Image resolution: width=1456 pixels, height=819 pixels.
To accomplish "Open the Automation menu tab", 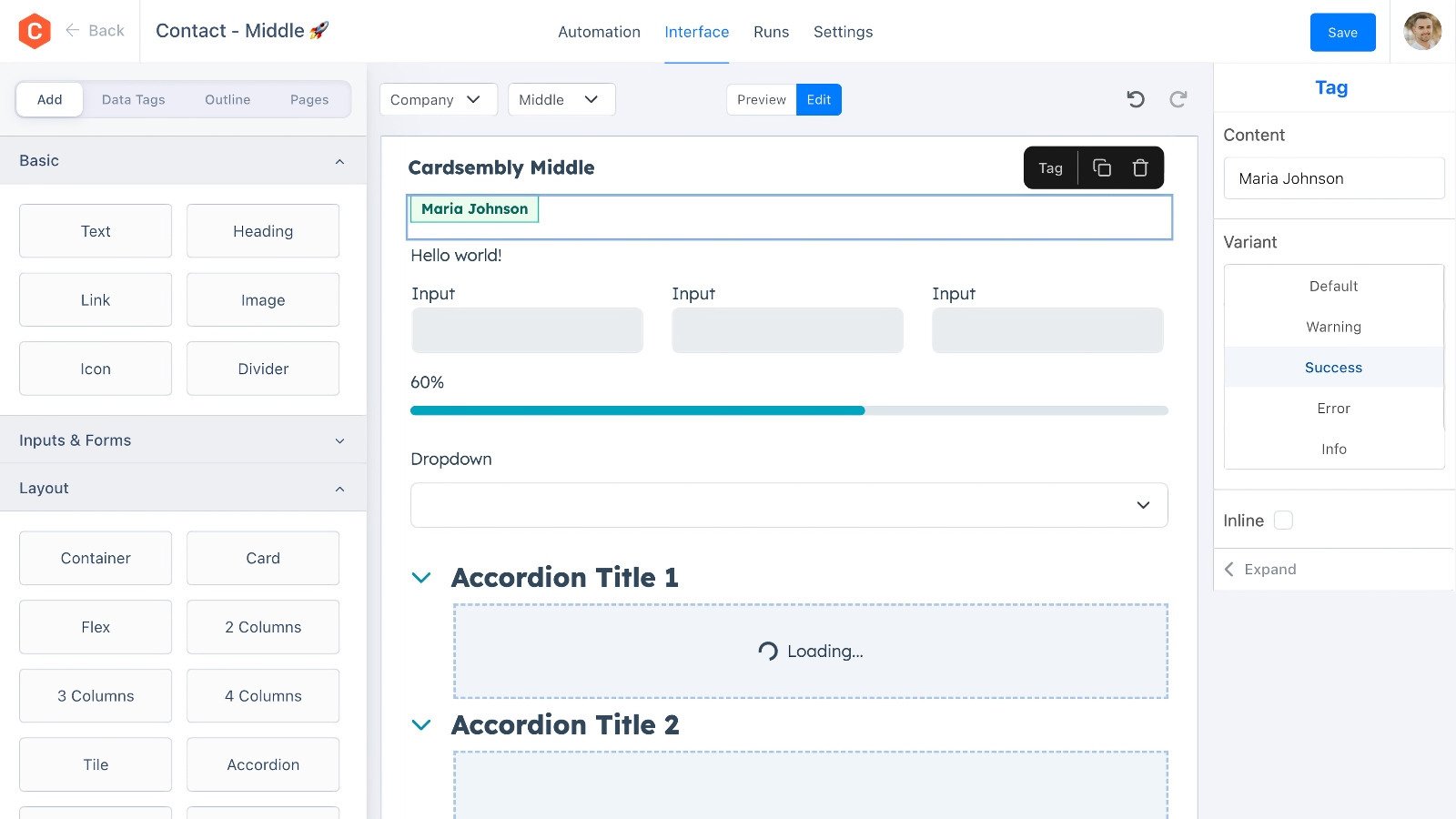I will pyautogui.click(x=599, y=32).
